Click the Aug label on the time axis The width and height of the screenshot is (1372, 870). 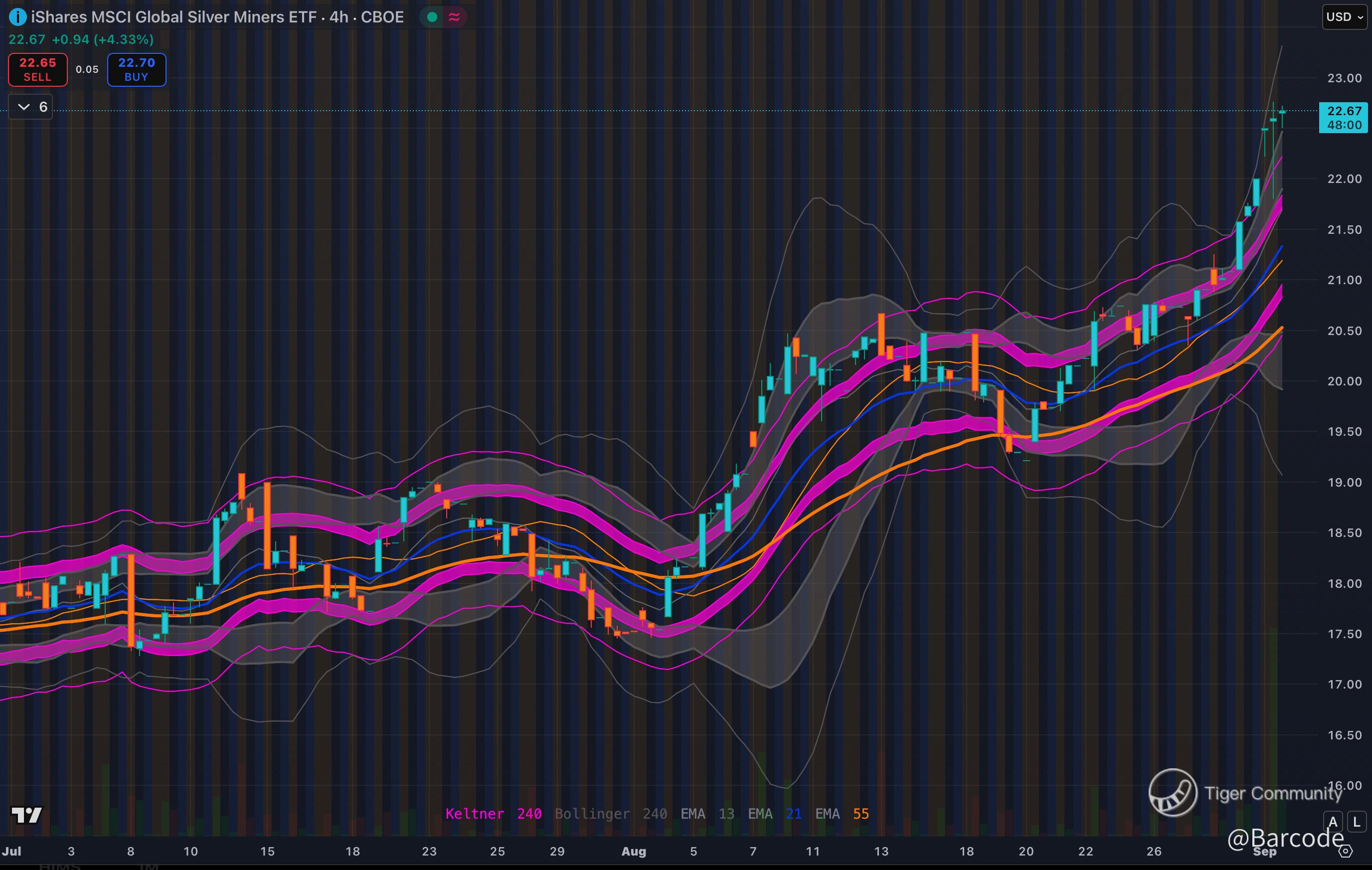tap(634, 851)
